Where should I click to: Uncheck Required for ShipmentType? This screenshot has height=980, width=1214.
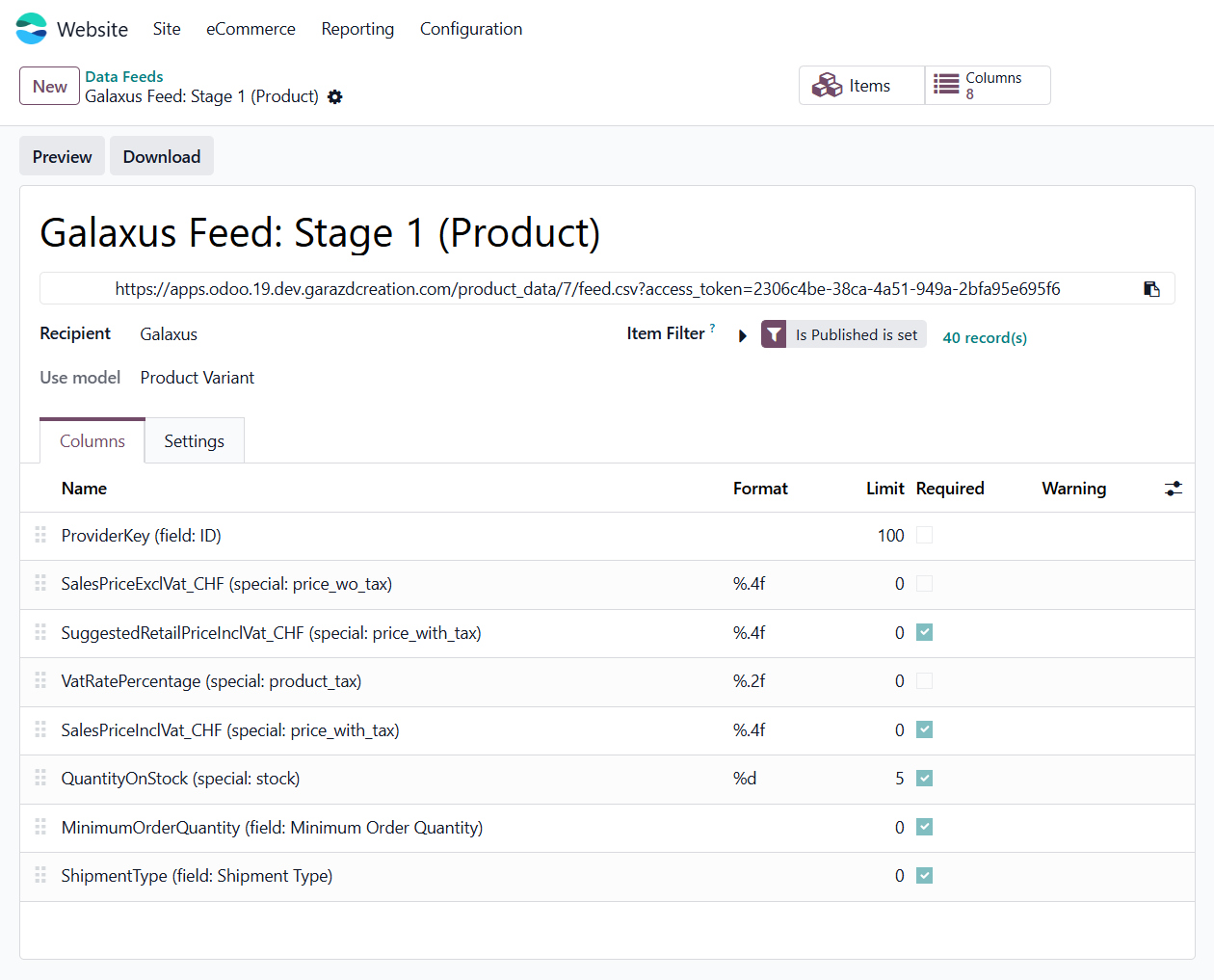click(924, 875)
